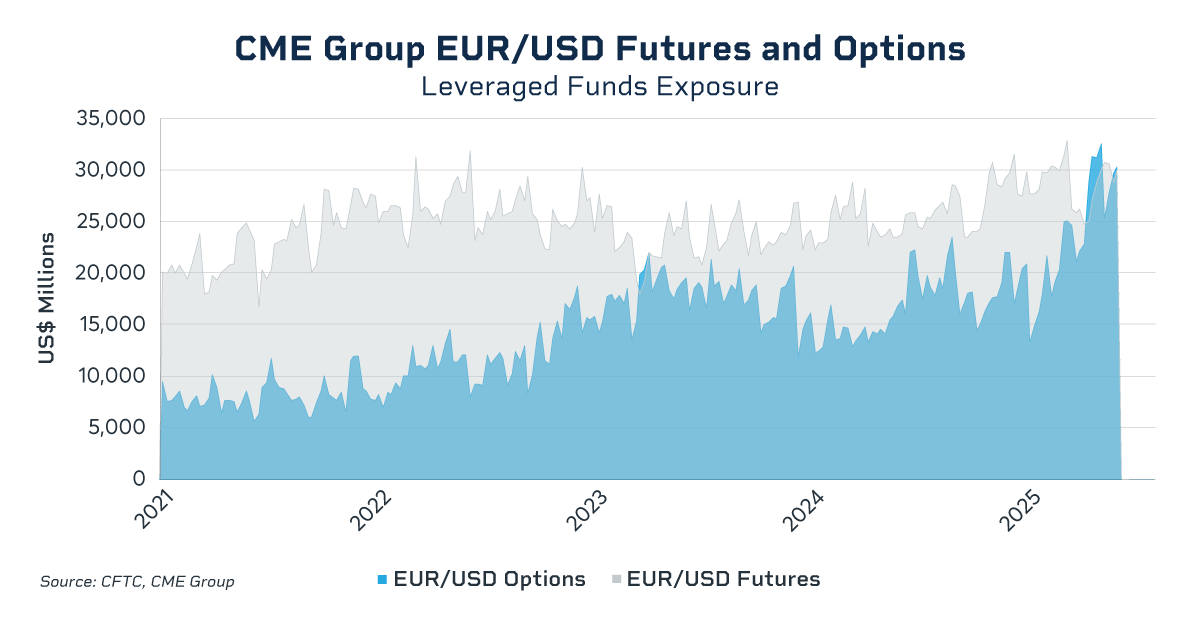The width and height of the screenshot is (1200, 627).
Task: Click the 5,000 y-axis tick label
Action: [x=116, y=428]
